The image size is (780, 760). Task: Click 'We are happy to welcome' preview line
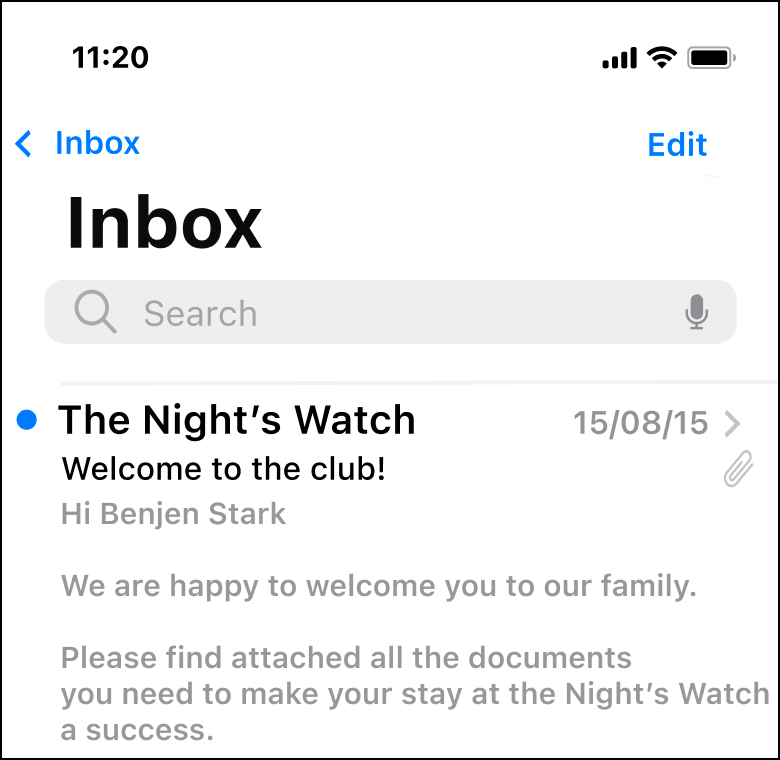tap(379, 586)
